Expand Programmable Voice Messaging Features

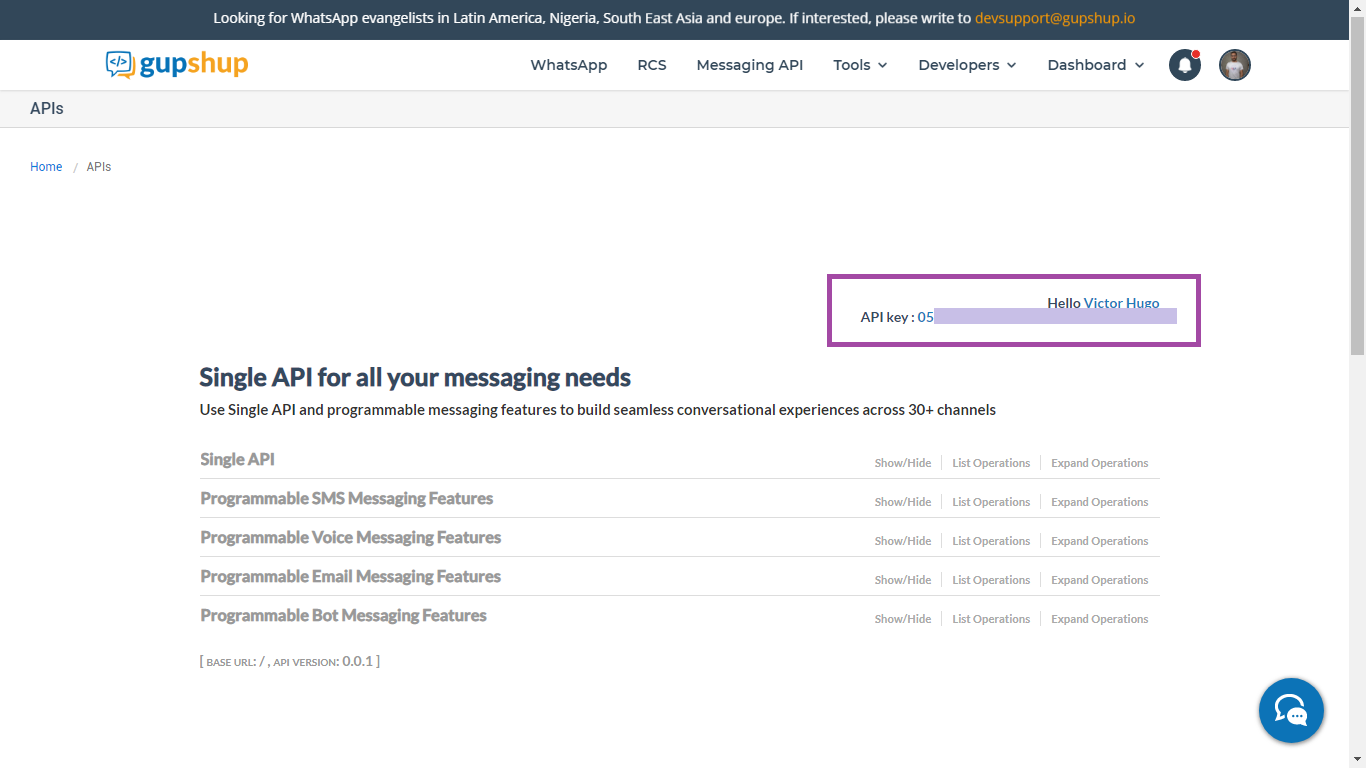(x=351, y=538)
